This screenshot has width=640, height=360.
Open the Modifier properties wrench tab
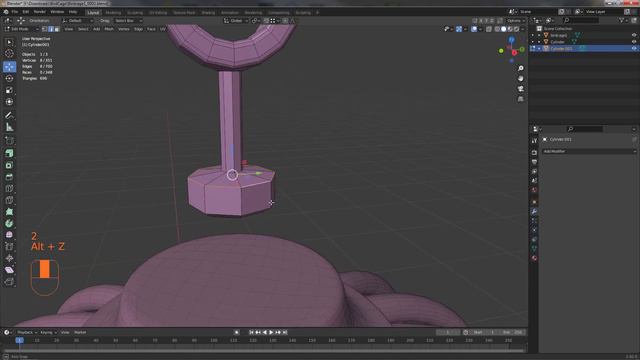(x=534, y=211)
